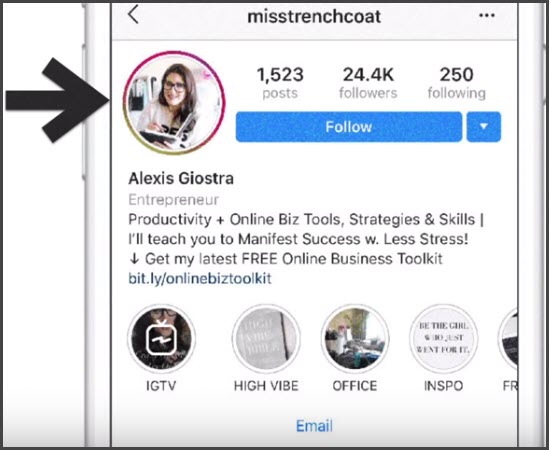This screenshot has height=450, width=549.
Task: Tap the back arrow icon
Action: pos(133,15)
